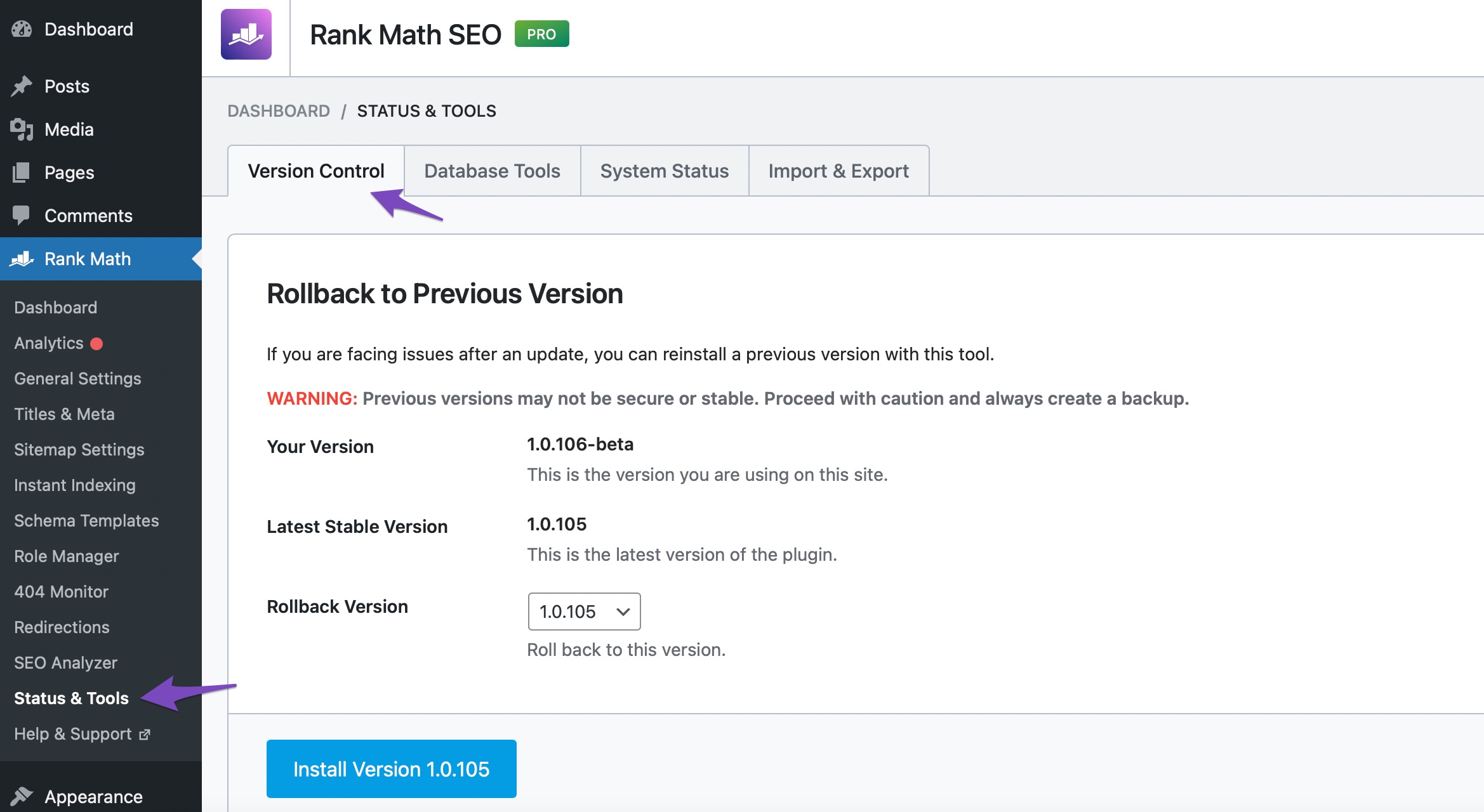
Task: Click the Latest Stable Version label
Action: tap(357, 527)
